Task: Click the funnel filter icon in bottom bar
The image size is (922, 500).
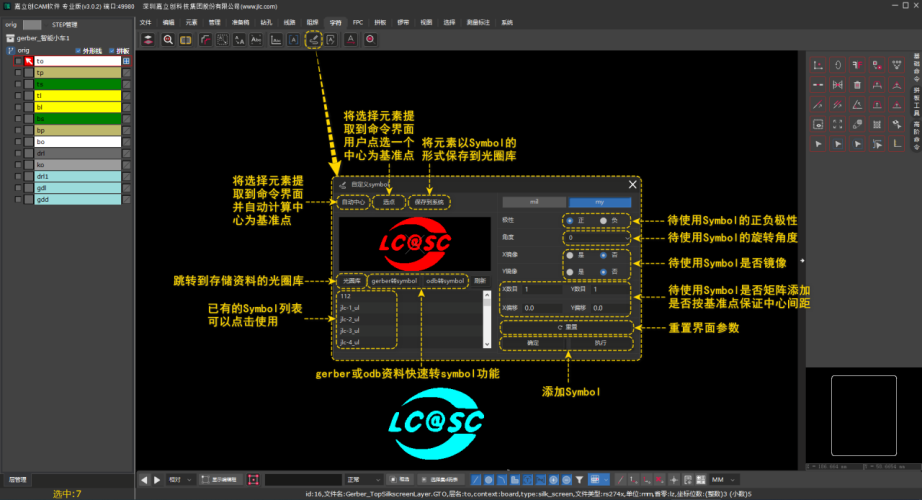Action: [x=579, y=480]
